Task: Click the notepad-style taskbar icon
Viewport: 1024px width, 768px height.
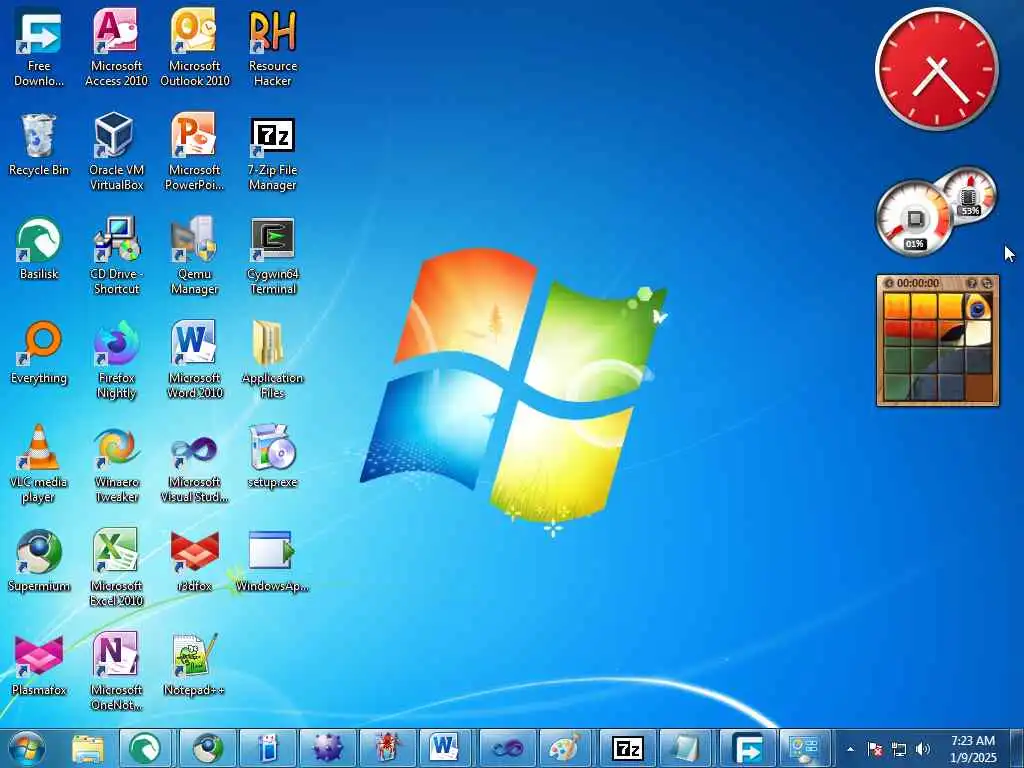Action: pos(686,748)
